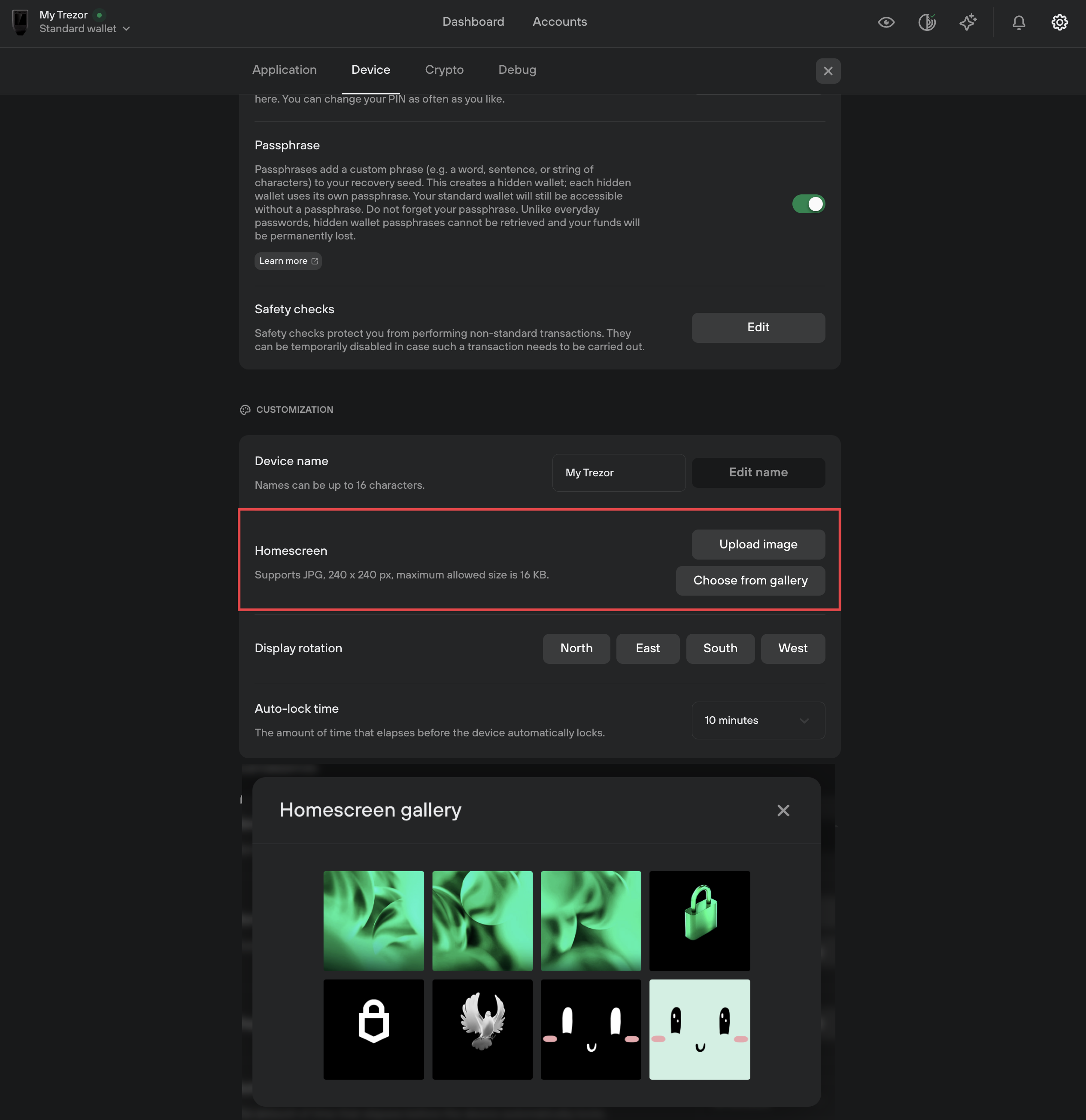Click Upload image for homescreen
The height and width of the screenshot is (1120, 1086).
758,545
